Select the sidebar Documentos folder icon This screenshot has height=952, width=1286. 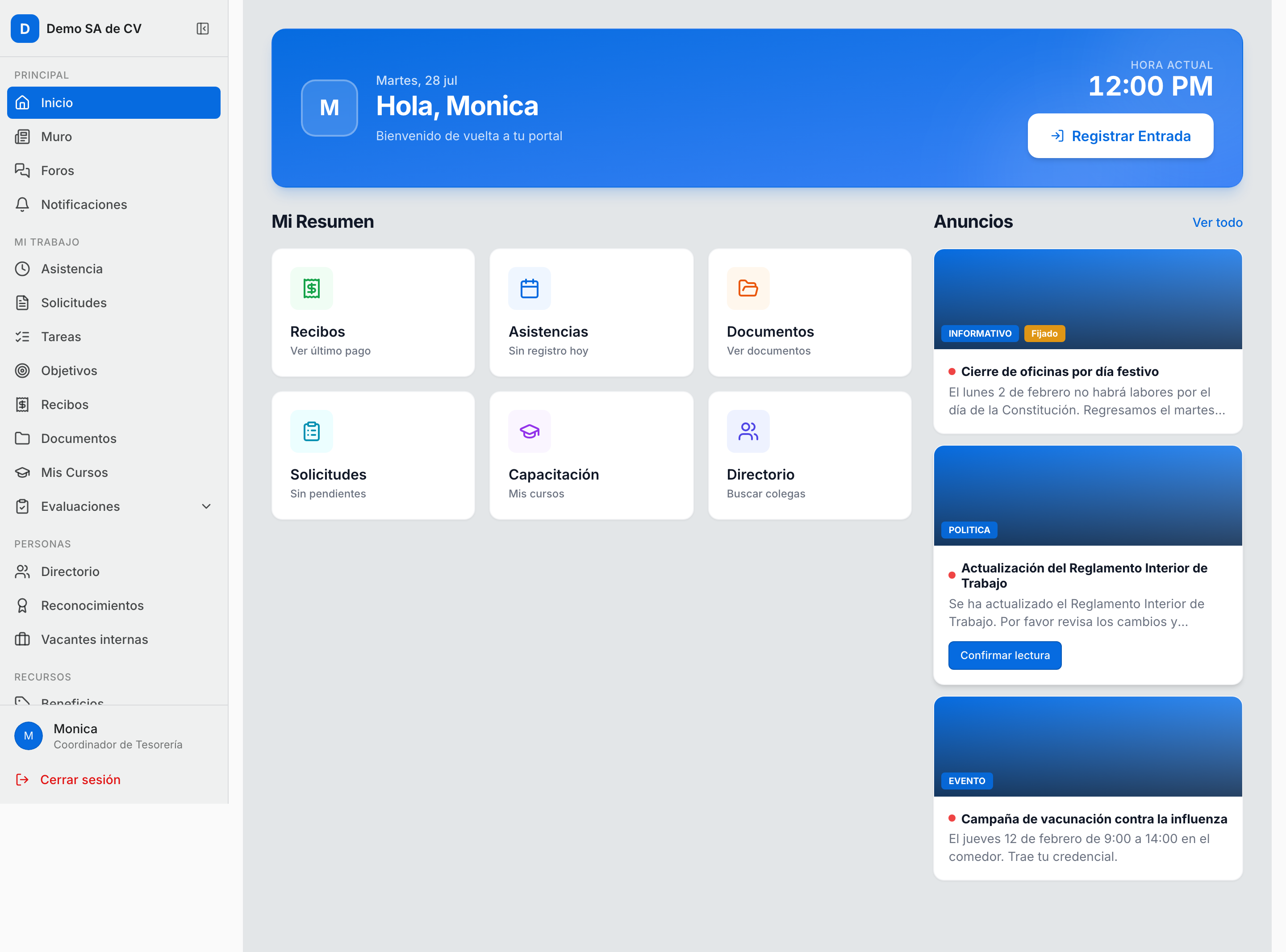pyautogui.click(x=22, y=438)
